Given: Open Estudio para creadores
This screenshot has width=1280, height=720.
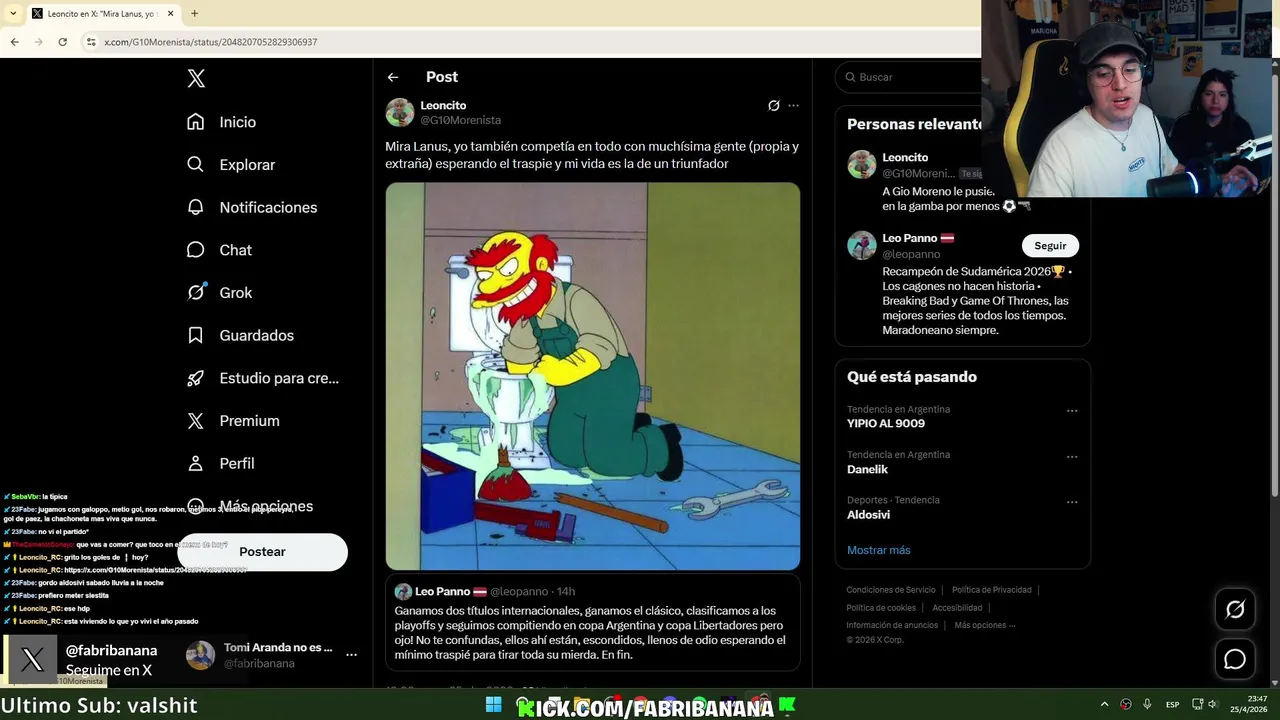Looking at the screenshot, I should click(263, 378).
